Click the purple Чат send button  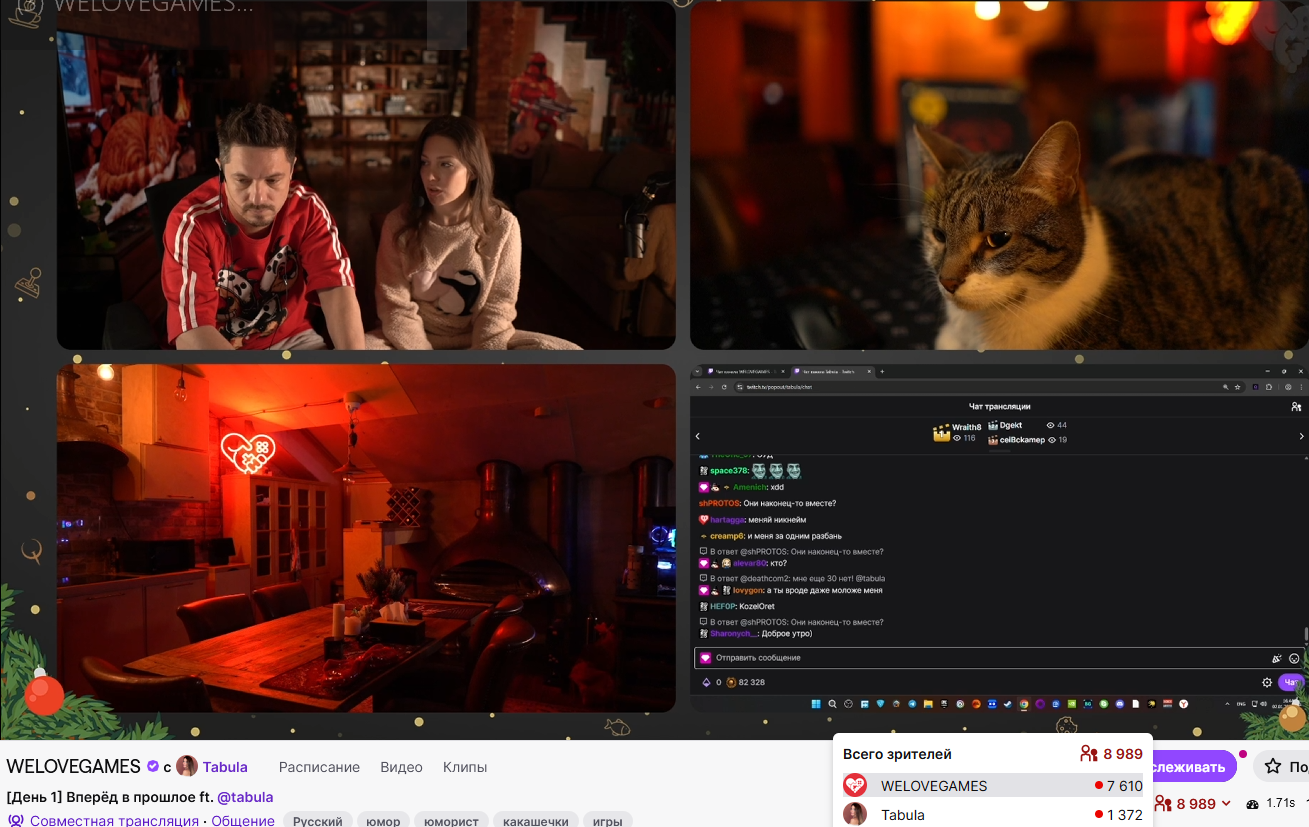coord(1292,682)
